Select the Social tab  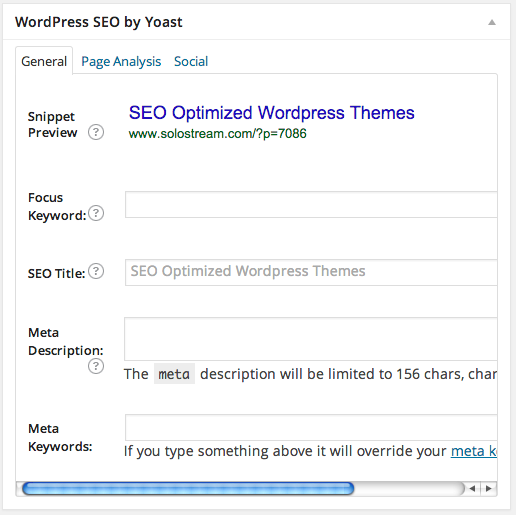click(191, 61)
